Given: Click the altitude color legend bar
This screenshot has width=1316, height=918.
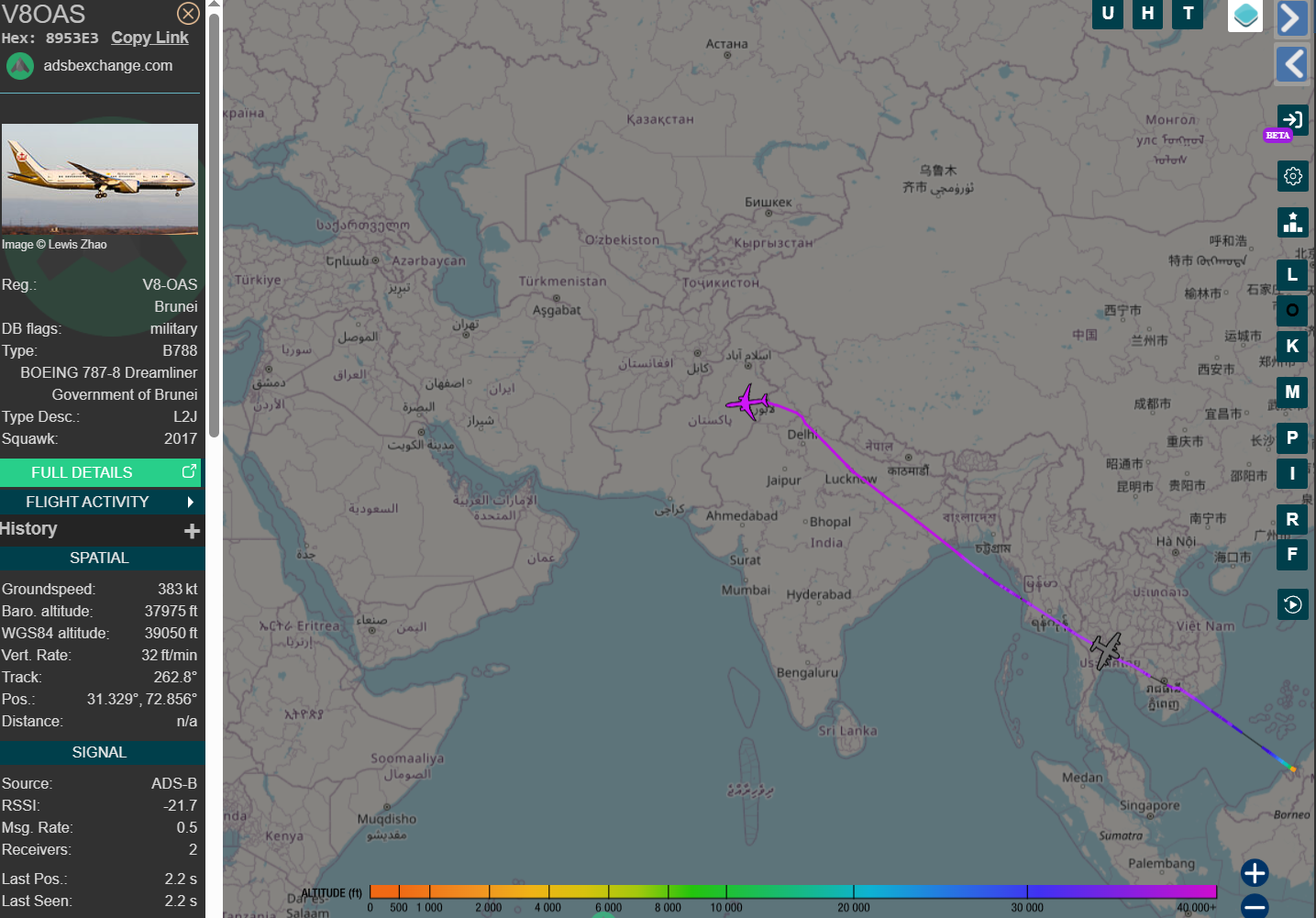Looking at the screenshot, I should (x=793, y=891).
